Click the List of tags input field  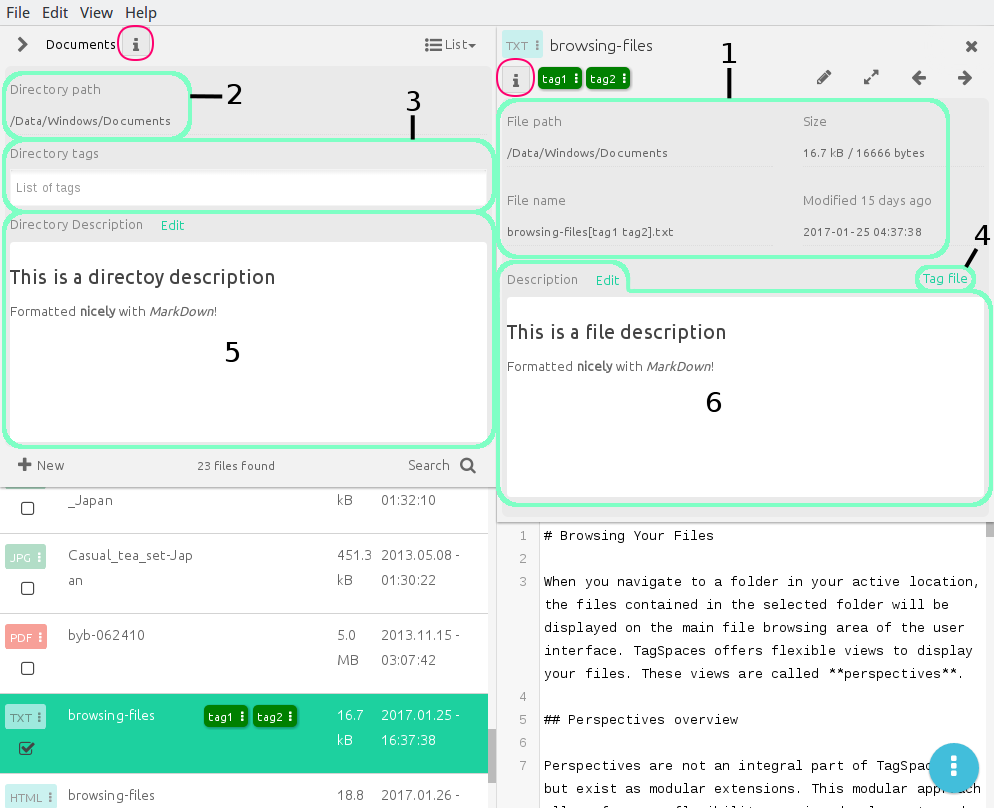248,188
